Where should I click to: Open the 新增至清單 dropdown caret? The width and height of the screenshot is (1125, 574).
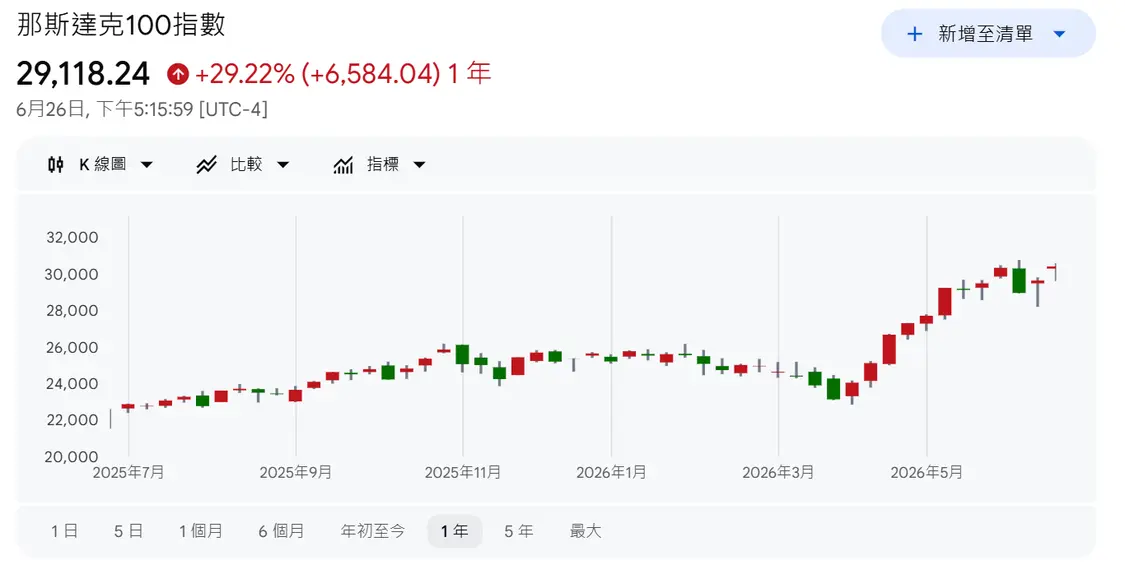[1060, 34]
